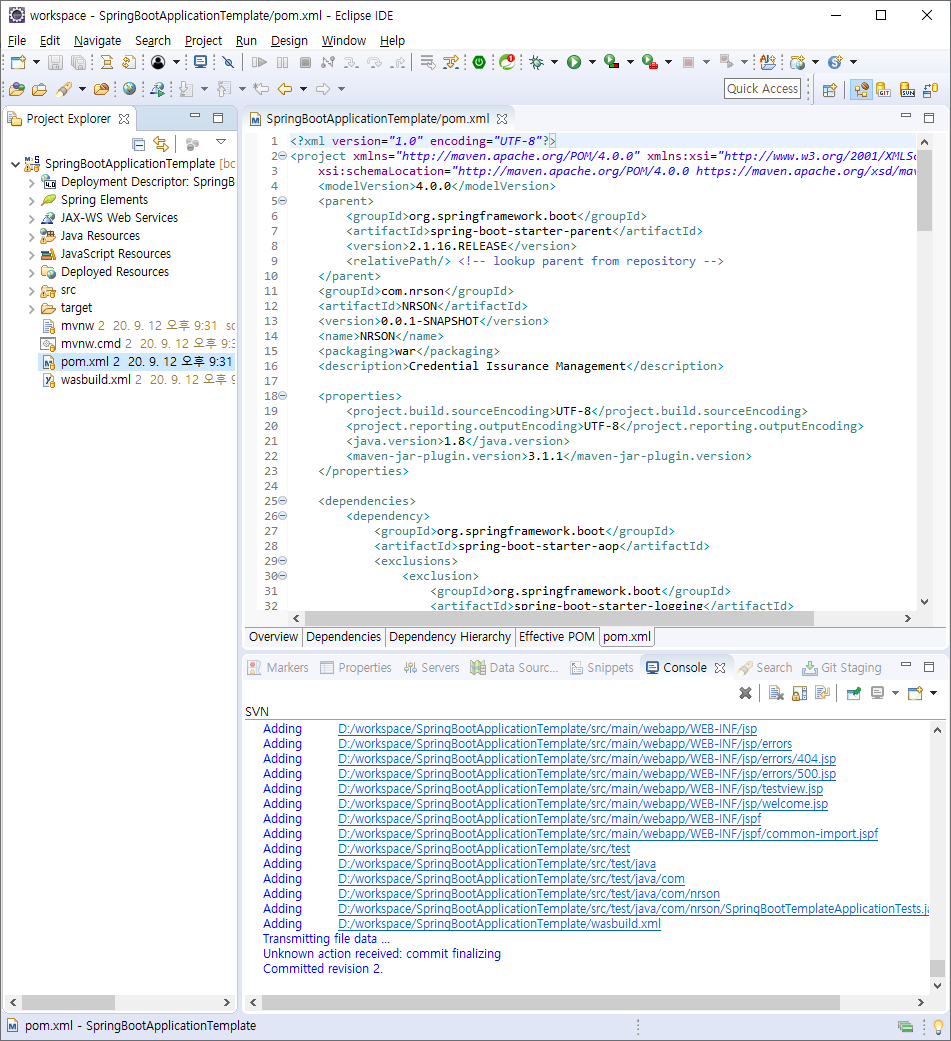Image resolution: width=951 pixels, height=1041 pixels.
Task: Toggle the Java EE perspective button
Action: (x=861, y=90)
